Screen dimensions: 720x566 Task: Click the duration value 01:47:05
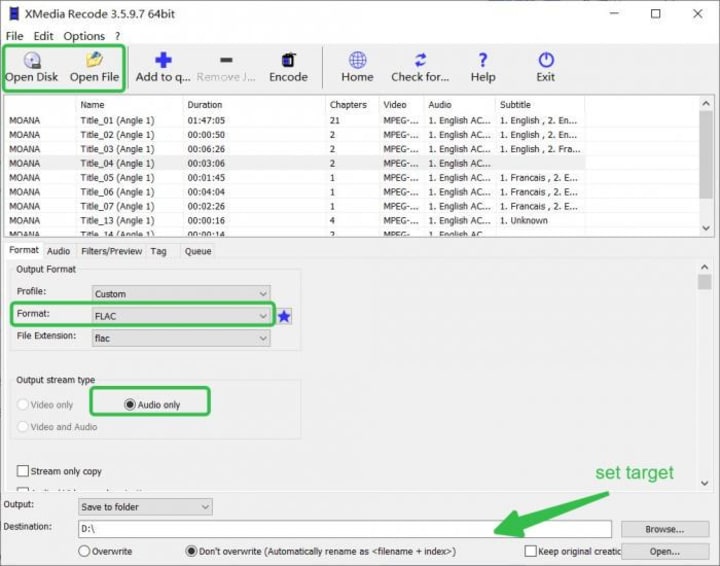pos(206,120)
